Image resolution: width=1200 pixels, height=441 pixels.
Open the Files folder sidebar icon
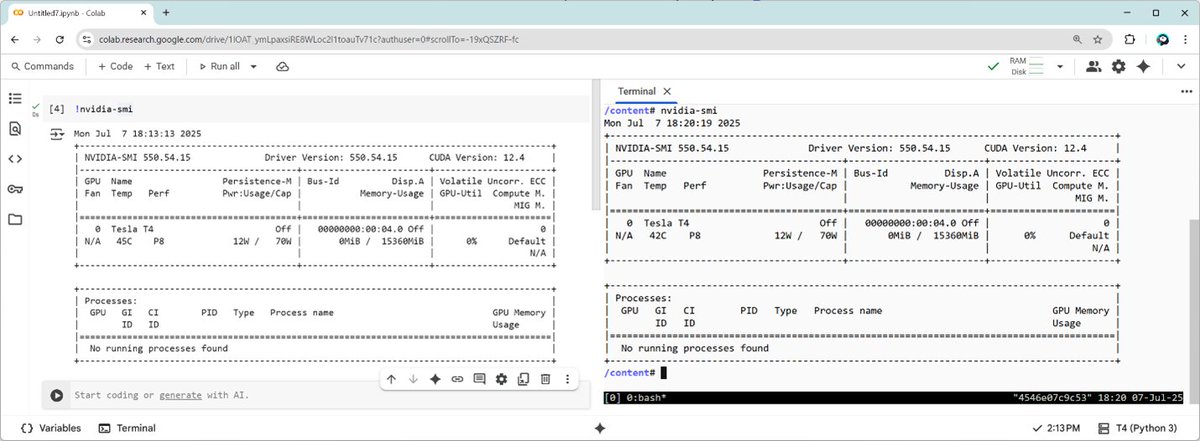coord(15,219)
